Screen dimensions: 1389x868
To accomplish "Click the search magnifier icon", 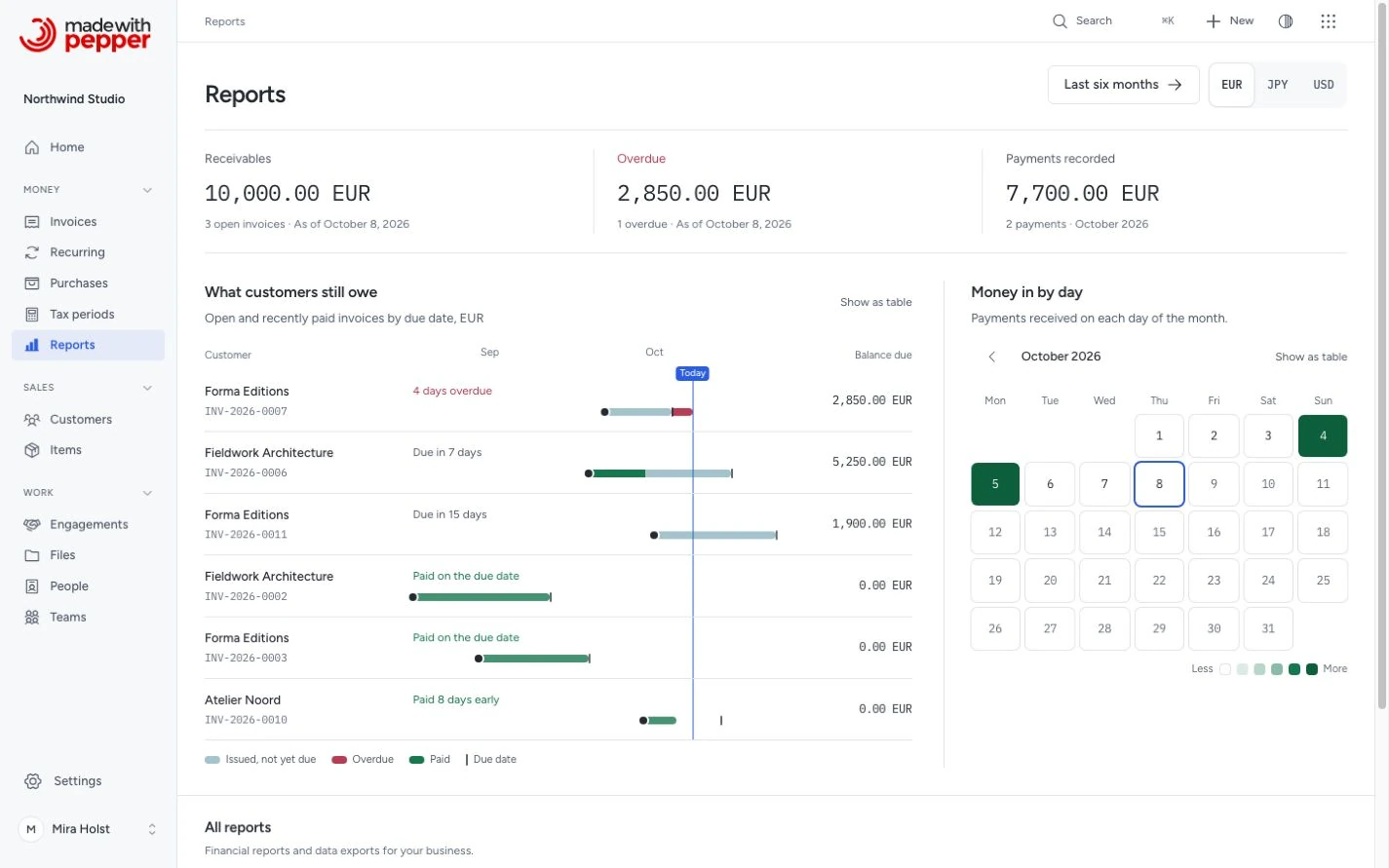I will pos(1060,21).
